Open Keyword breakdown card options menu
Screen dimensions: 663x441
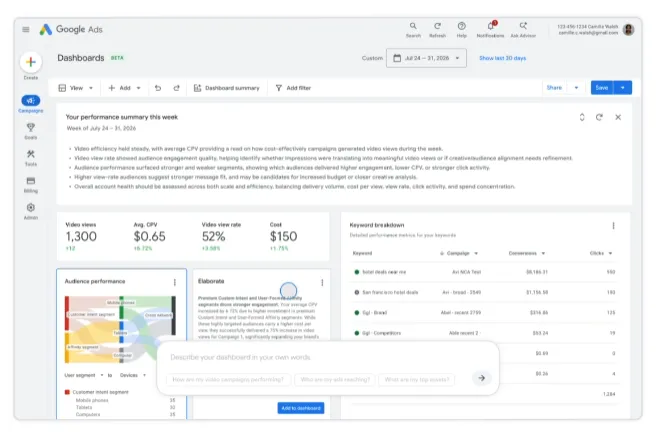613,226
